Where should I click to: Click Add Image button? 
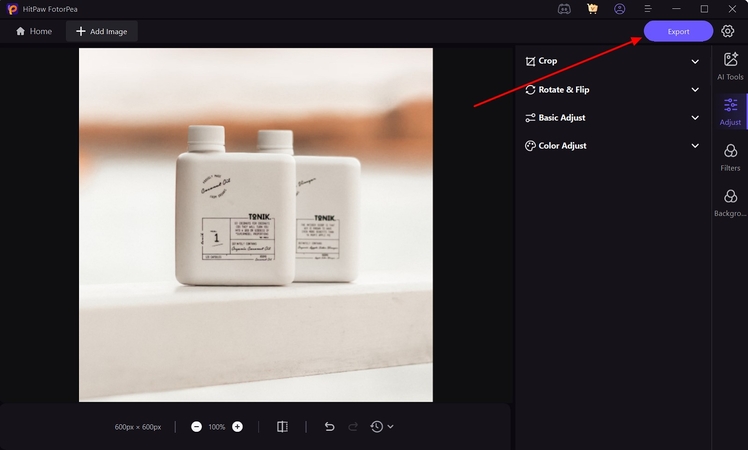click(x=102, y=31)
